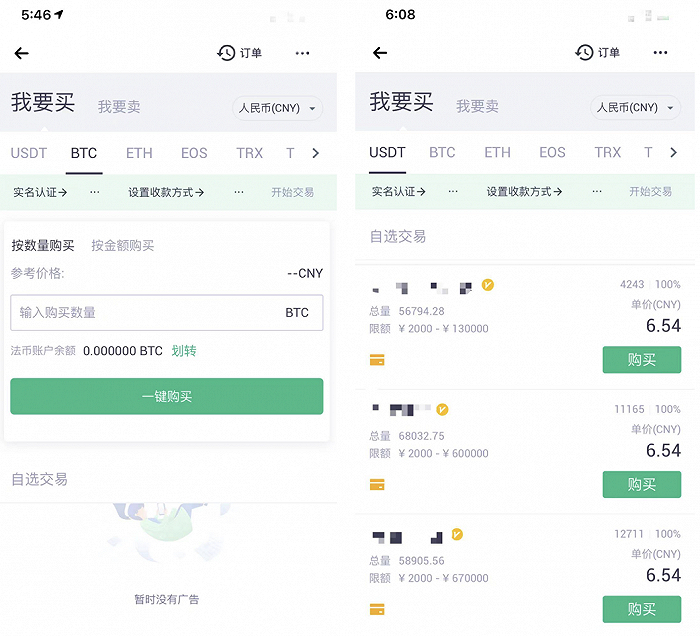Open the three-dot more menu on left screen

point(302,54)
